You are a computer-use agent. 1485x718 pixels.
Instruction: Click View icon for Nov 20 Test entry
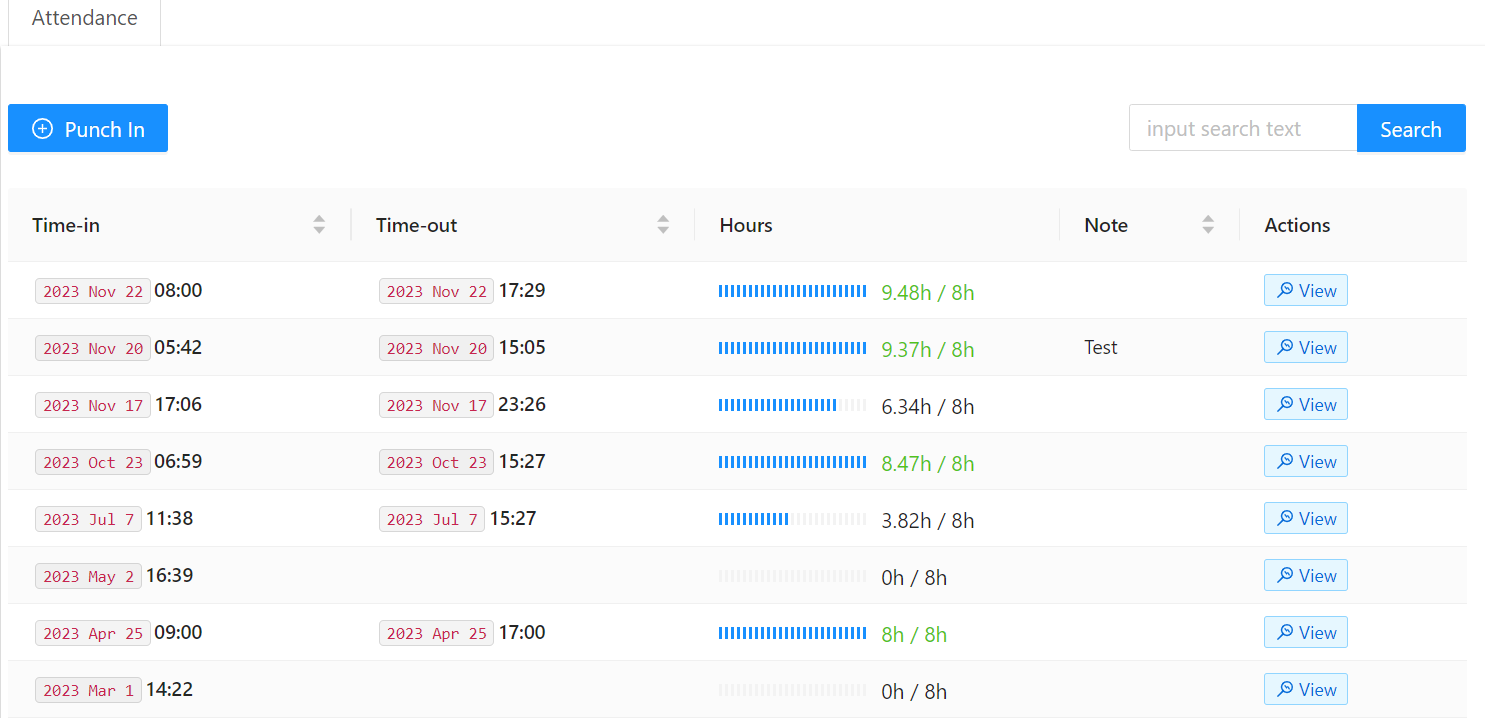(1283, 348)
